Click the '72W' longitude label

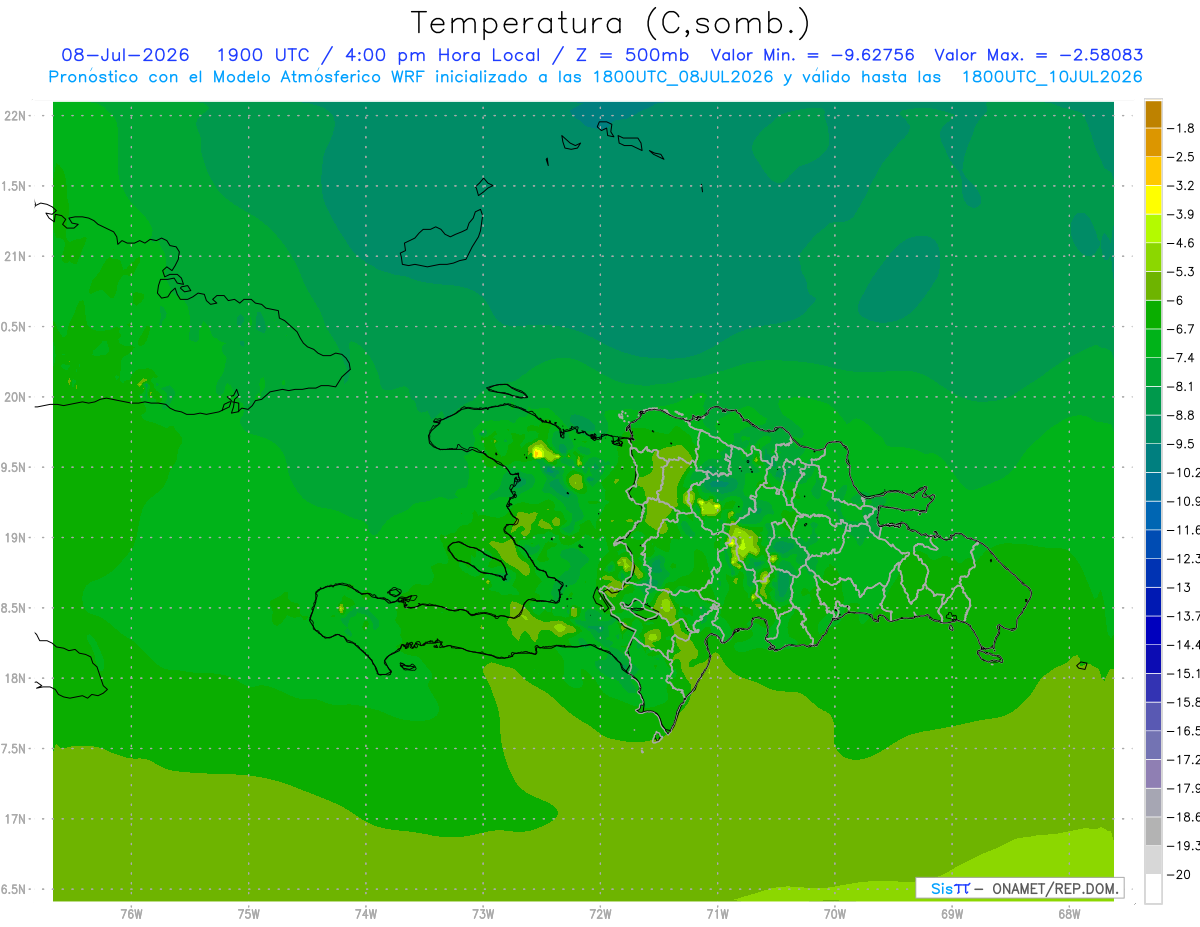[600, 914]
